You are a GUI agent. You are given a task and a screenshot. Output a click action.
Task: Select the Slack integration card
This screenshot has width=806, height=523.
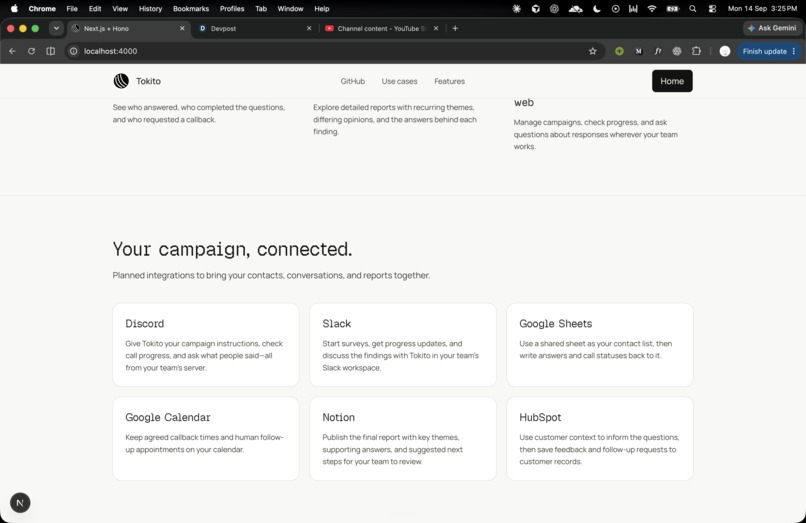coord(402,345)
